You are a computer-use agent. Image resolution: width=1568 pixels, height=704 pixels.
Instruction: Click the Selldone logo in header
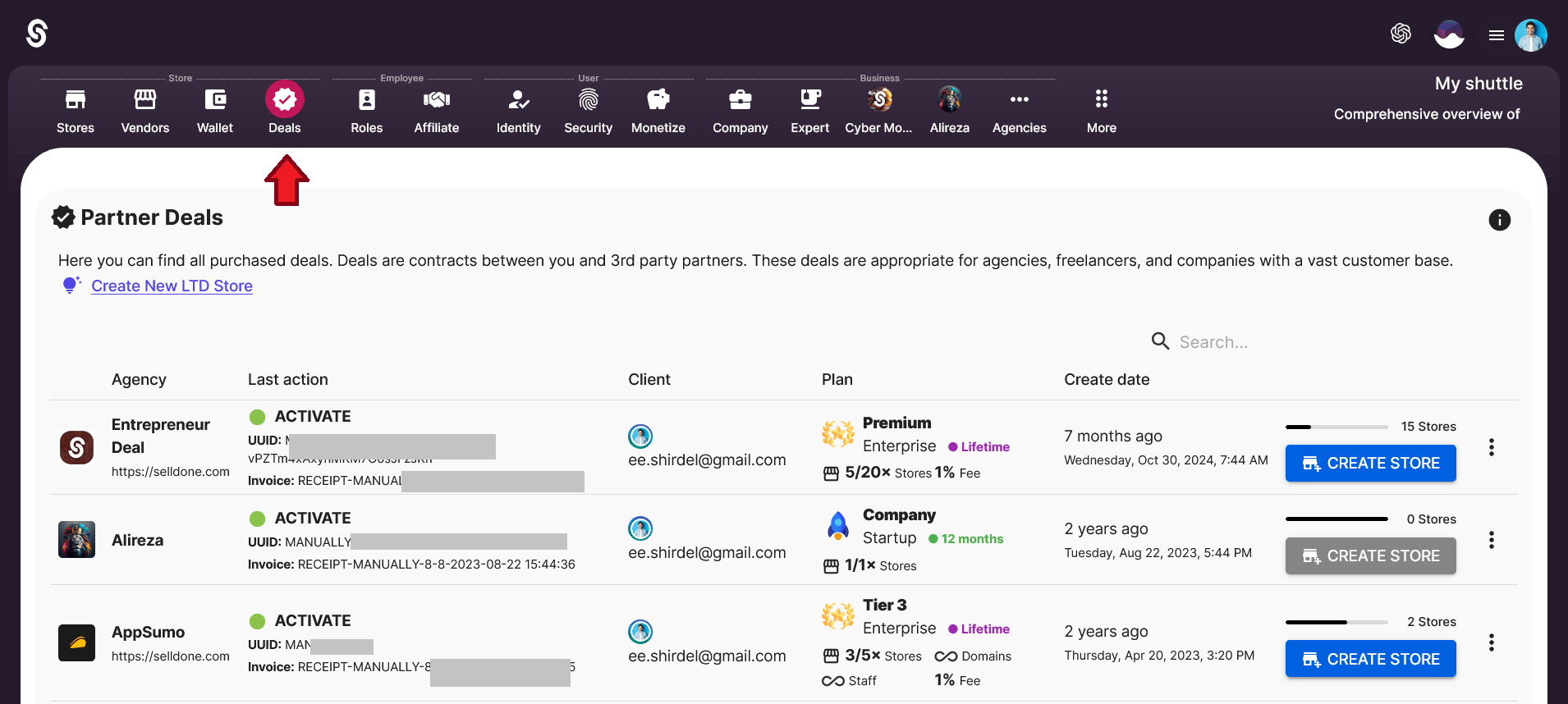pos(37,34)
